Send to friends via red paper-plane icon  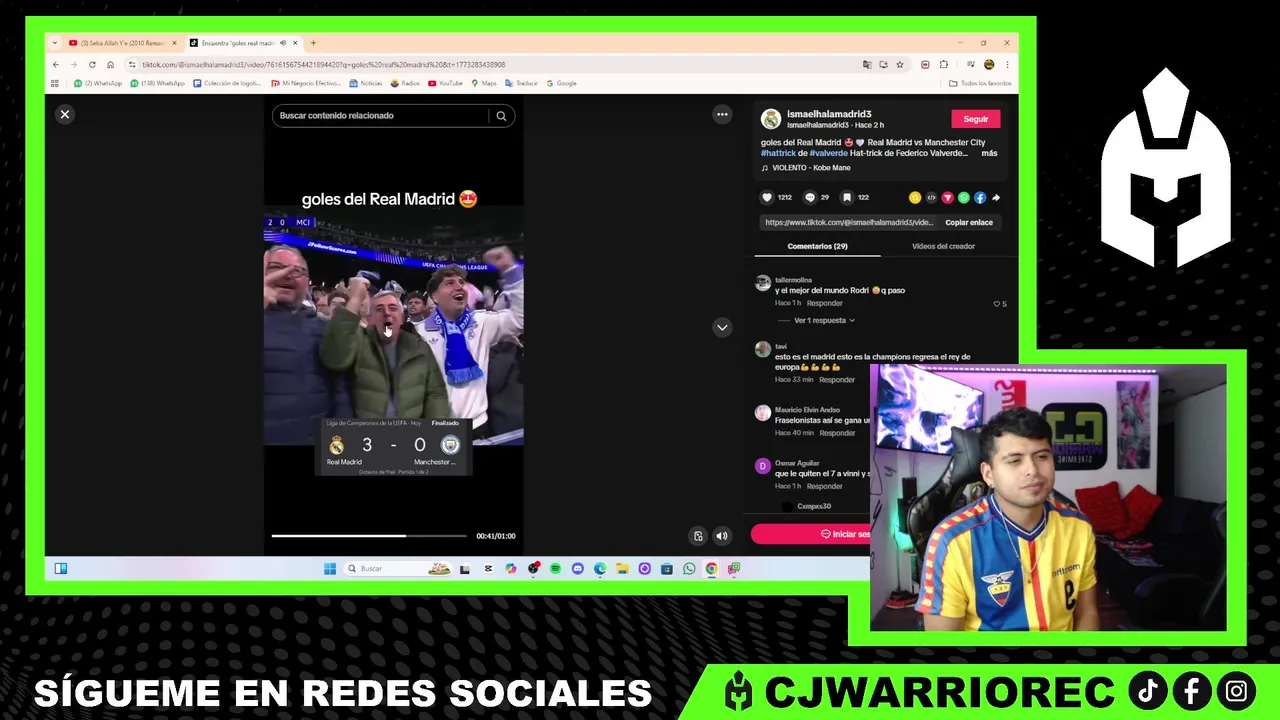[x=947, y=198]
